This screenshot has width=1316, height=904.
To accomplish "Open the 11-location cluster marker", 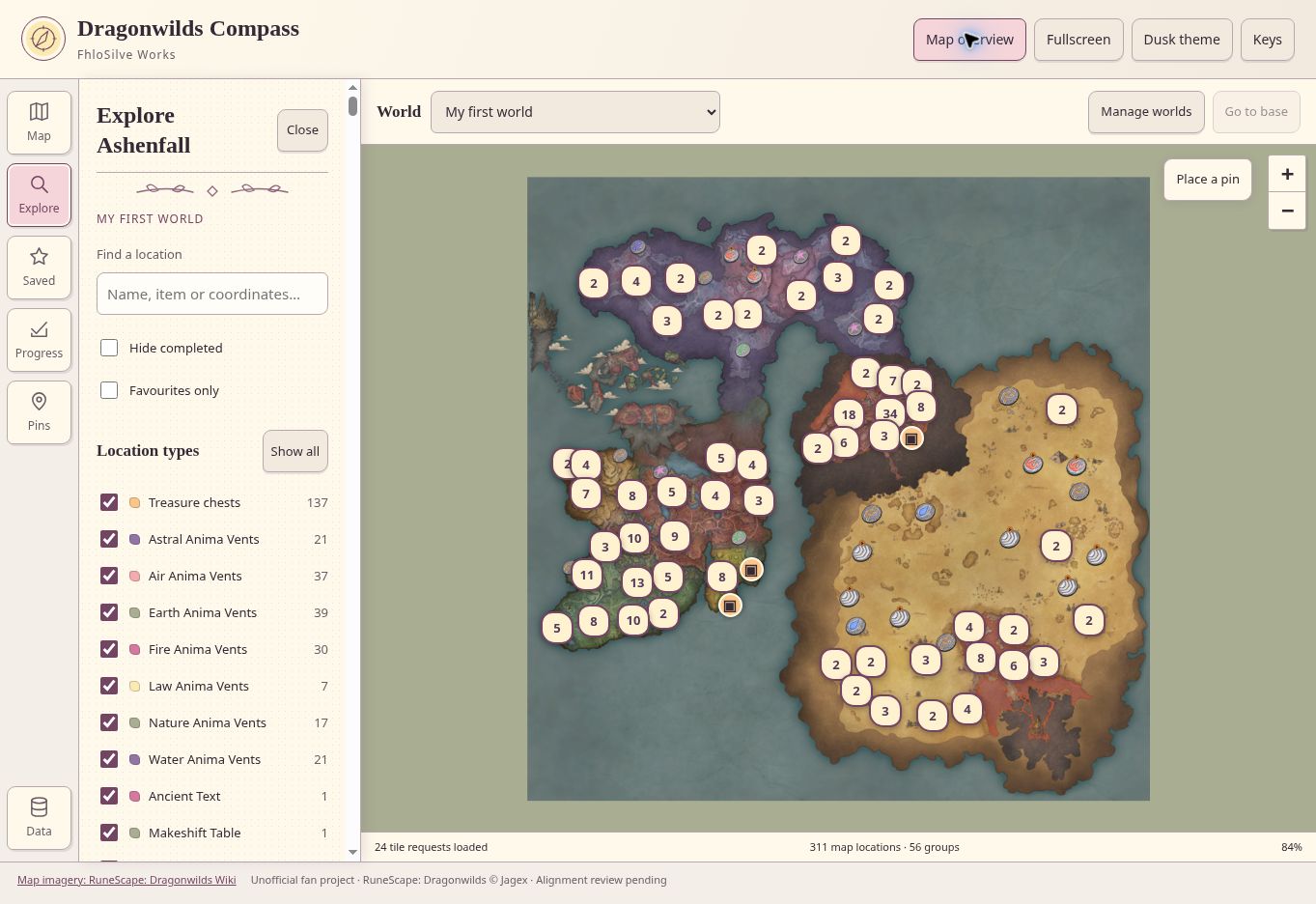I will click(587, 575).
